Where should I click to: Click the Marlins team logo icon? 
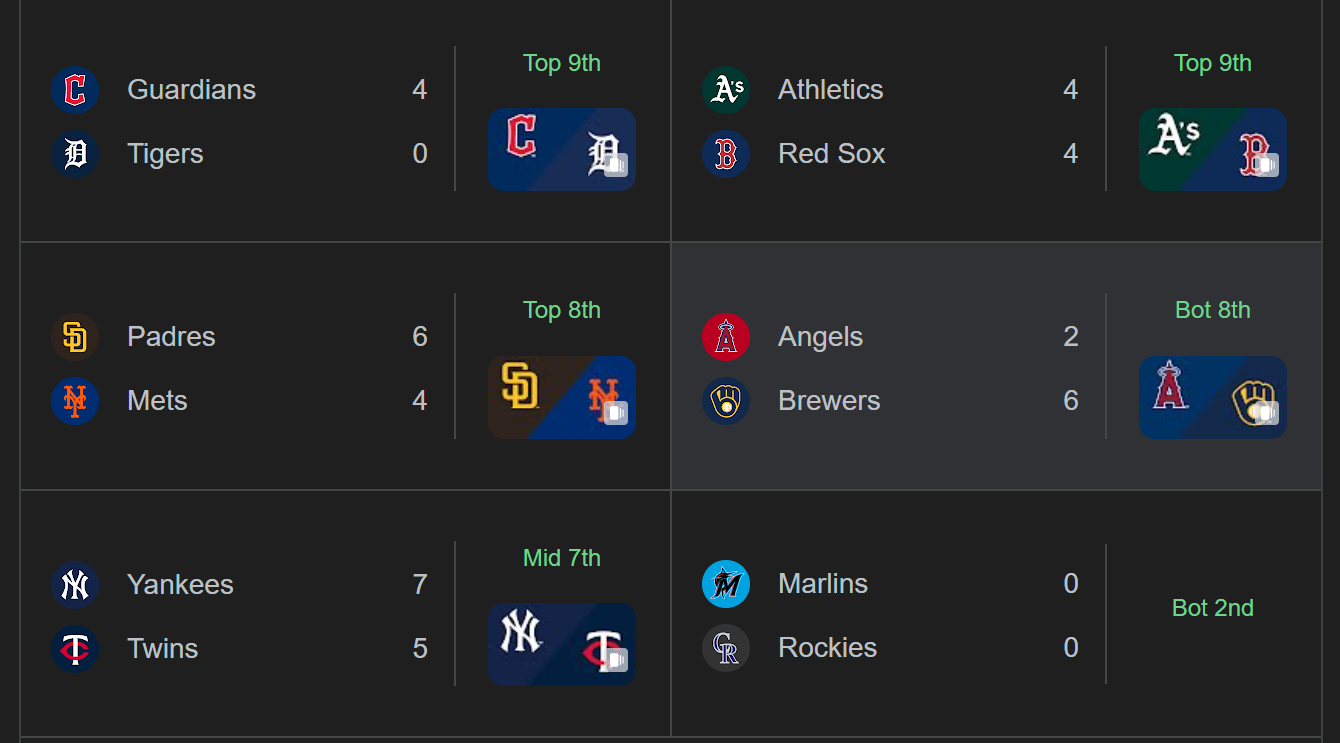coord(726,584)
